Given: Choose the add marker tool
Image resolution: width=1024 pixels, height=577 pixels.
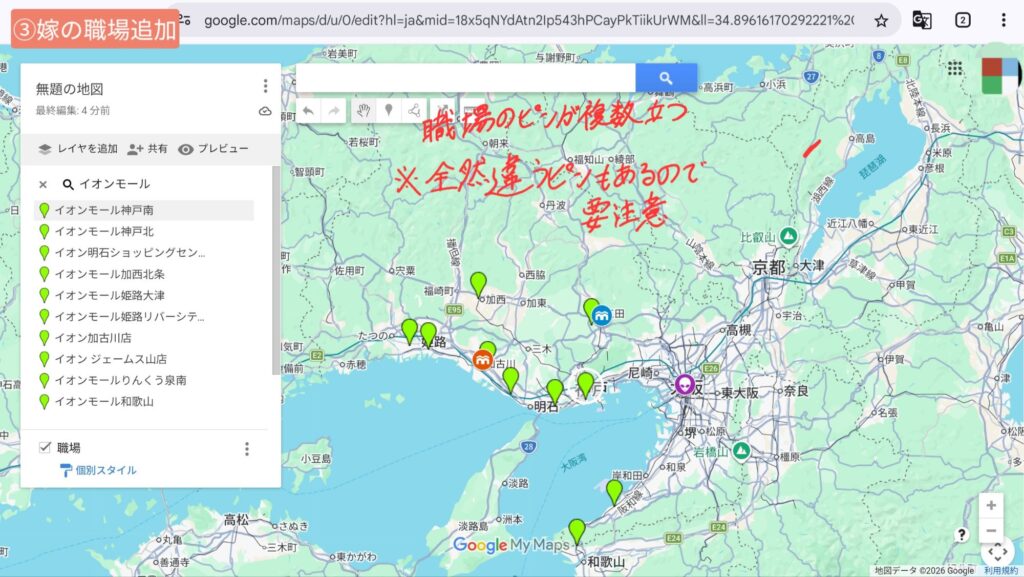Looking at the screenshot, I should (389, 110).
